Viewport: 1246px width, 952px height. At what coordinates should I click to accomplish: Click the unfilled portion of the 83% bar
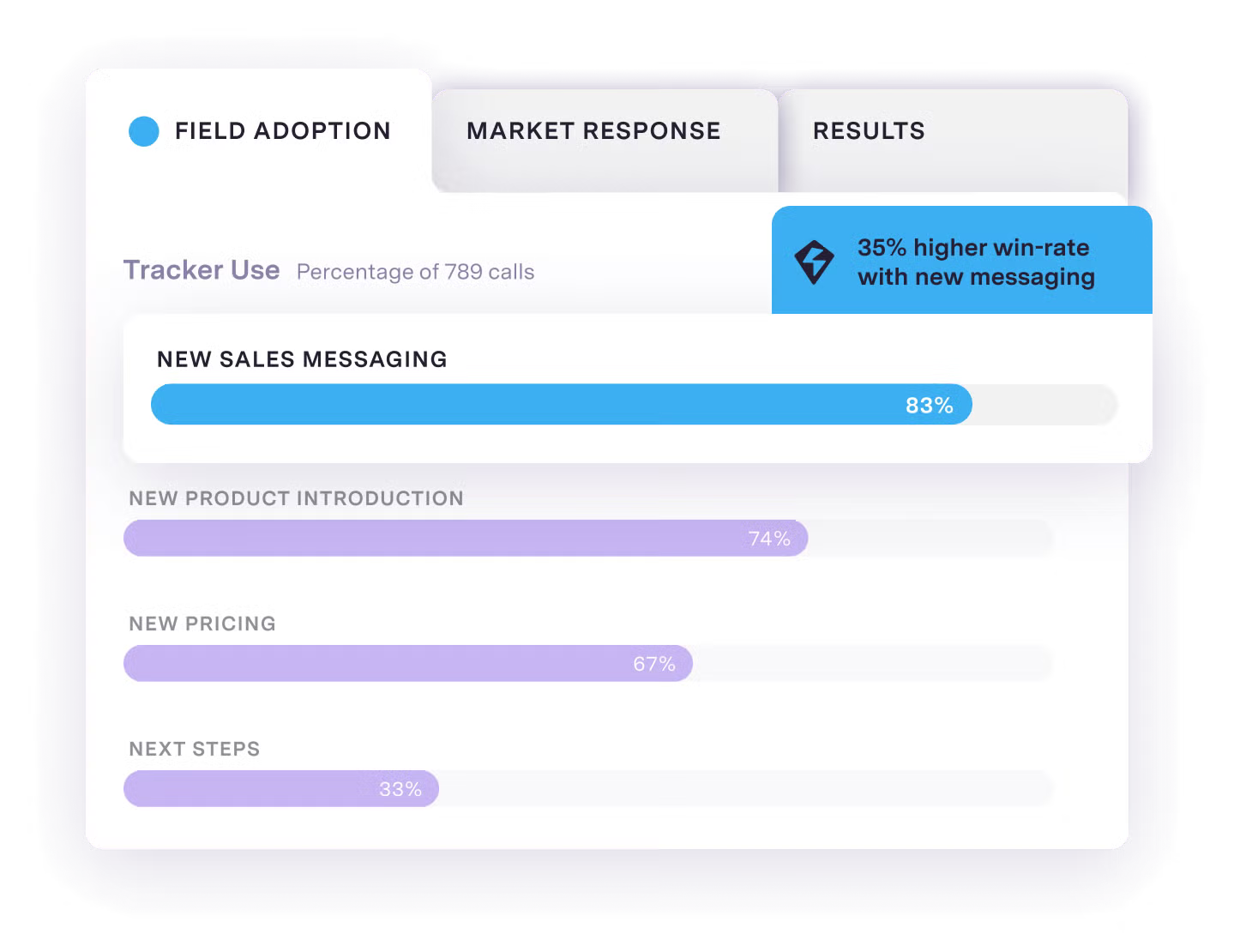tap(1042, 404)
